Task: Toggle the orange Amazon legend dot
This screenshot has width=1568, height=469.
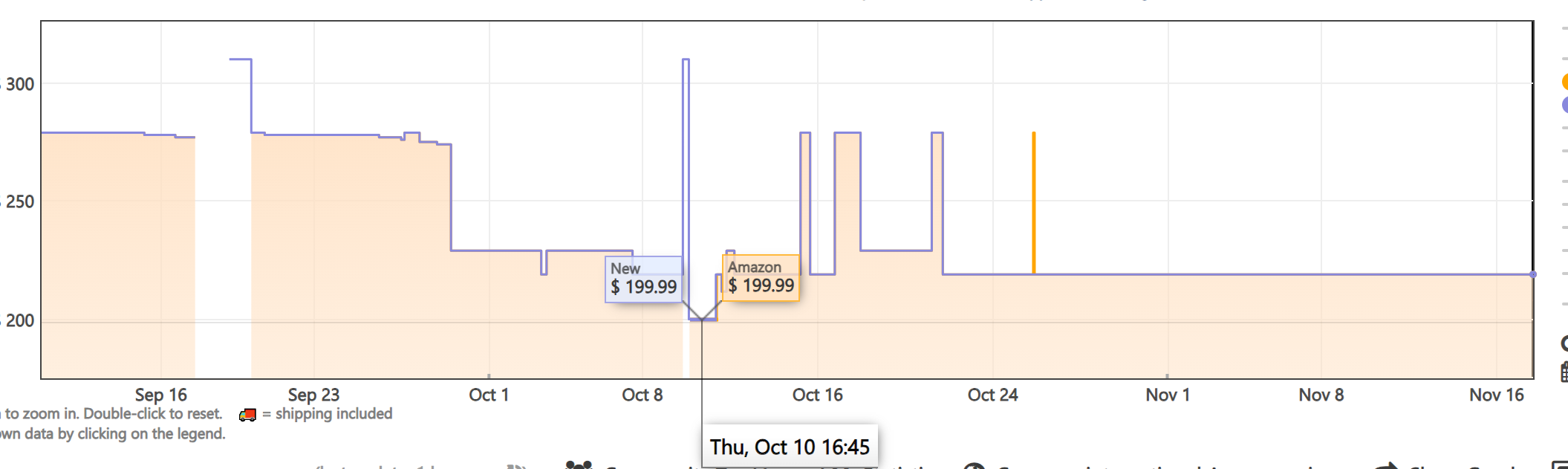Action: [1564, 81]
